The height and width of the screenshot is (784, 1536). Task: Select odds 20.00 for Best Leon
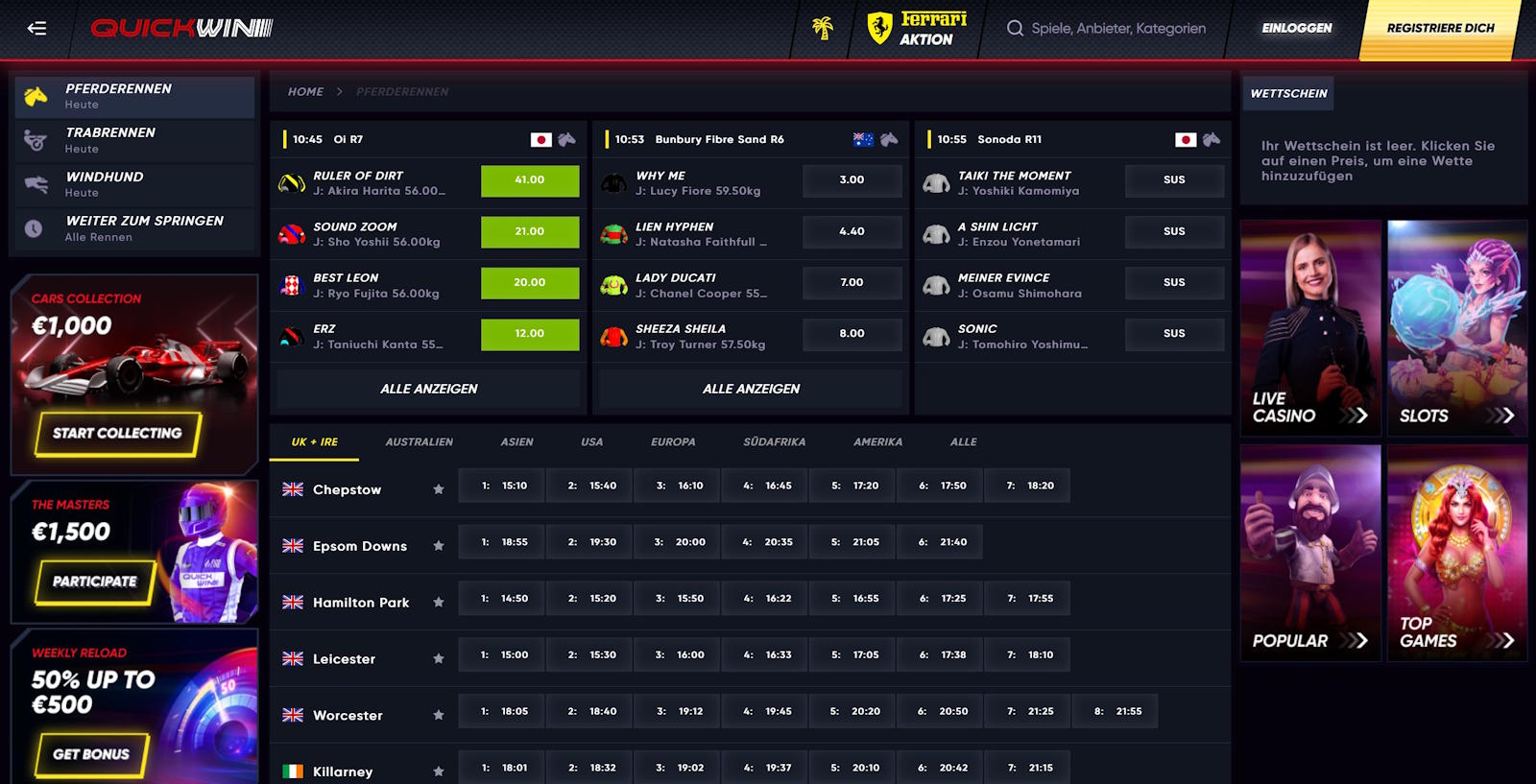coord(530,283)
